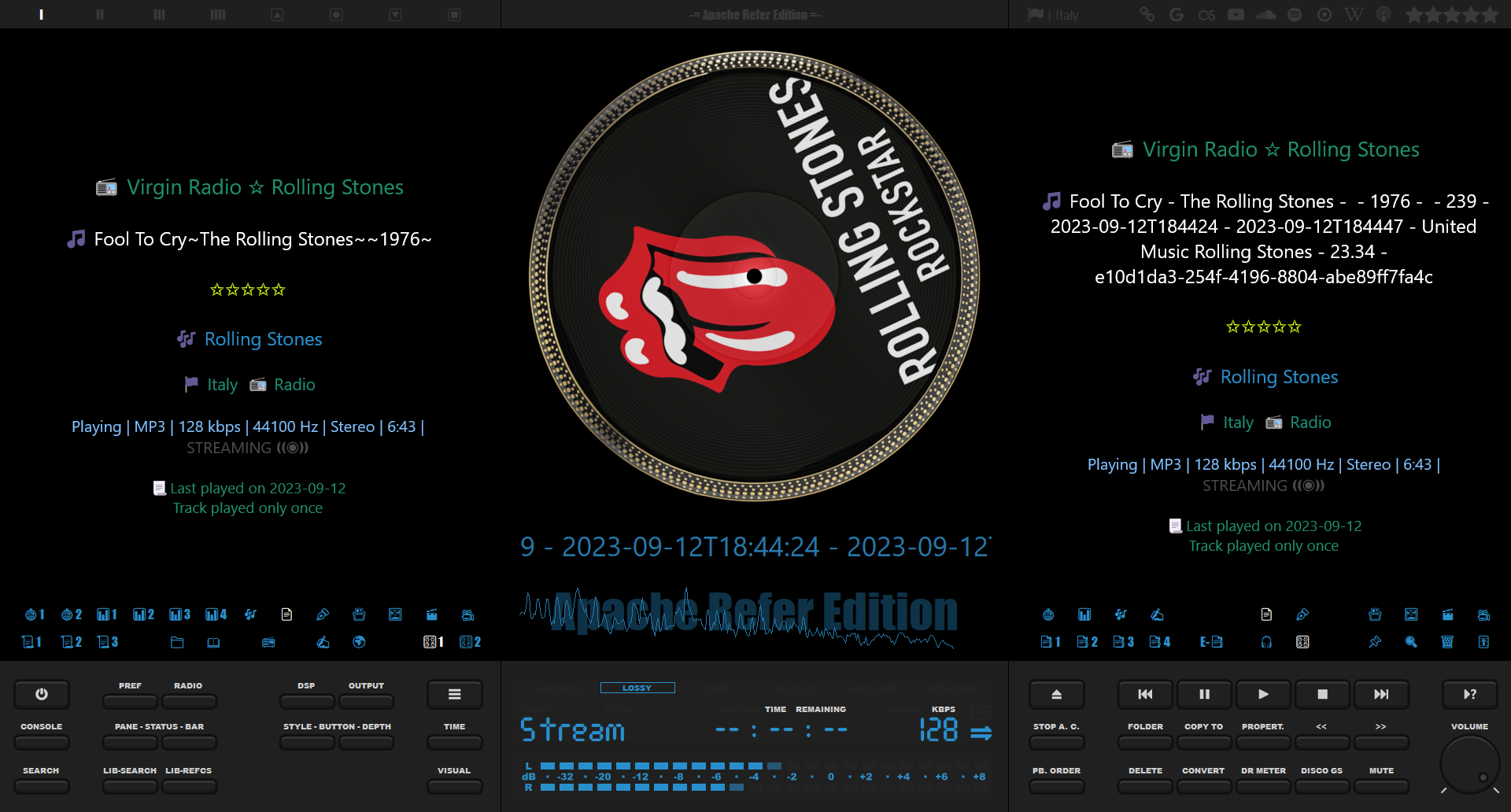The height and width of the screenshot is (812, 1511).
Task: Click the chain link icon in top bar
Action: pyautogui.click(x=1147, y=14)
